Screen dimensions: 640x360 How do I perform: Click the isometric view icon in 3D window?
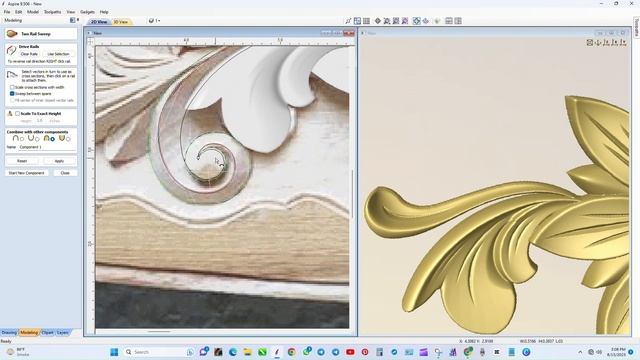coord(590,42)
